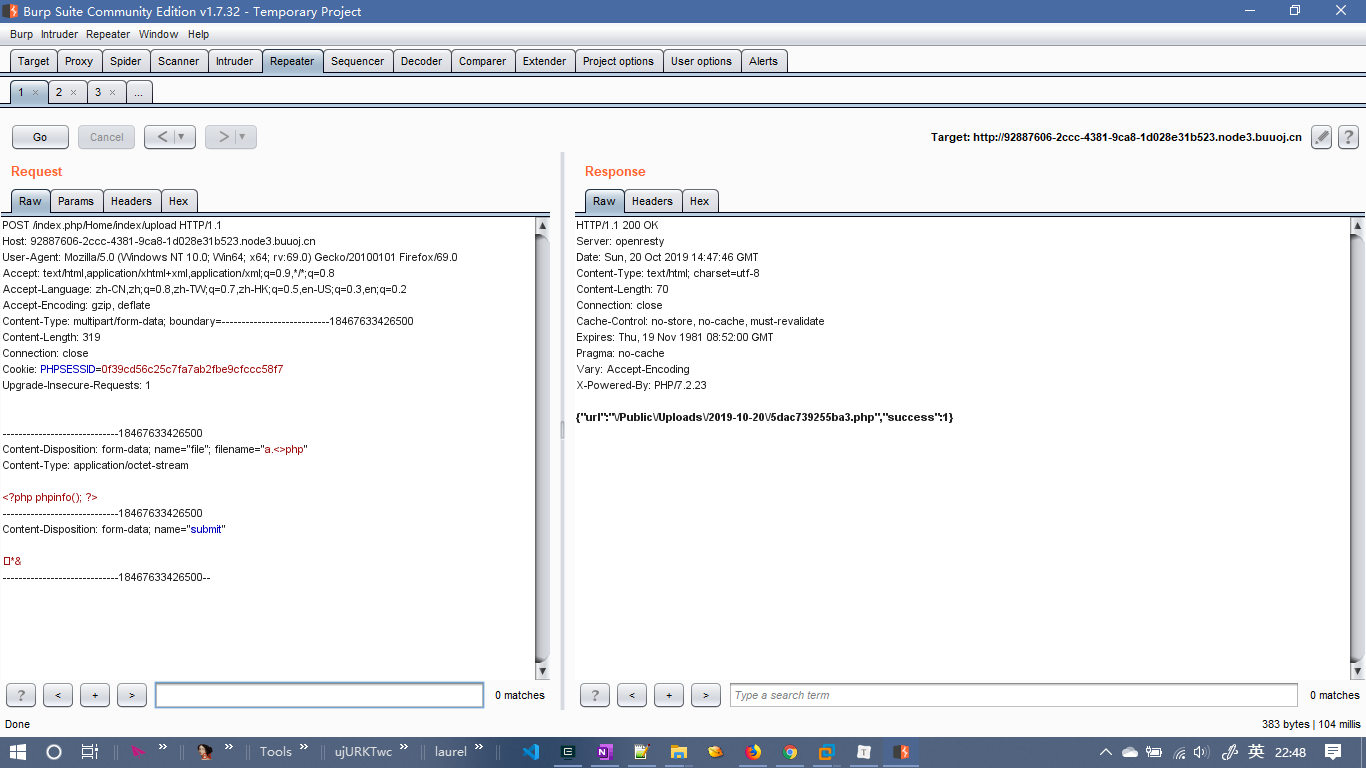The height and width of the screenshot is (768, 1366).
Task: Click request search help question button
Action: tap(21, 695)
